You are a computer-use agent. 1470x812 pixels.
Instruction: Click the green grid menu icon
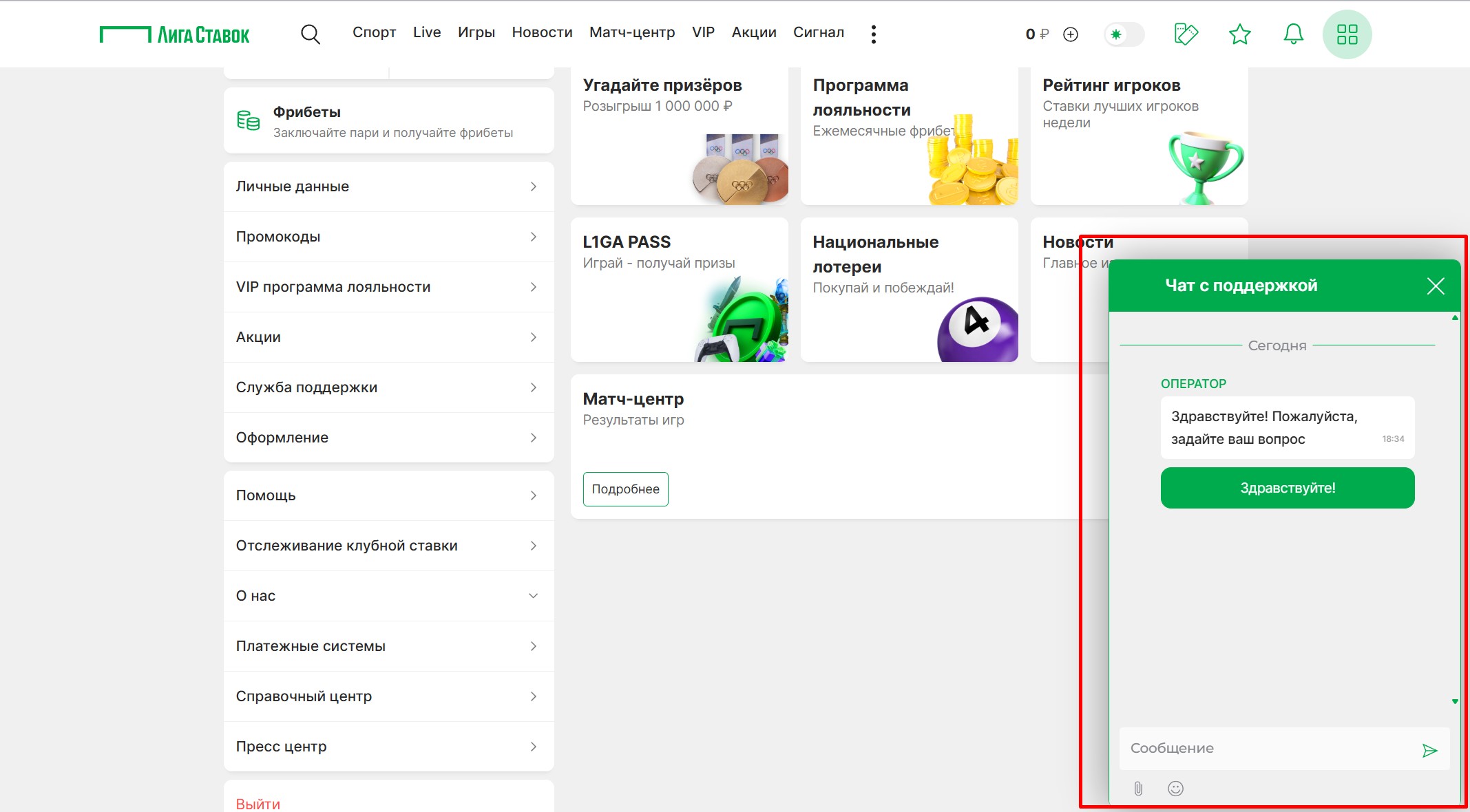[x=1347, y=34]
